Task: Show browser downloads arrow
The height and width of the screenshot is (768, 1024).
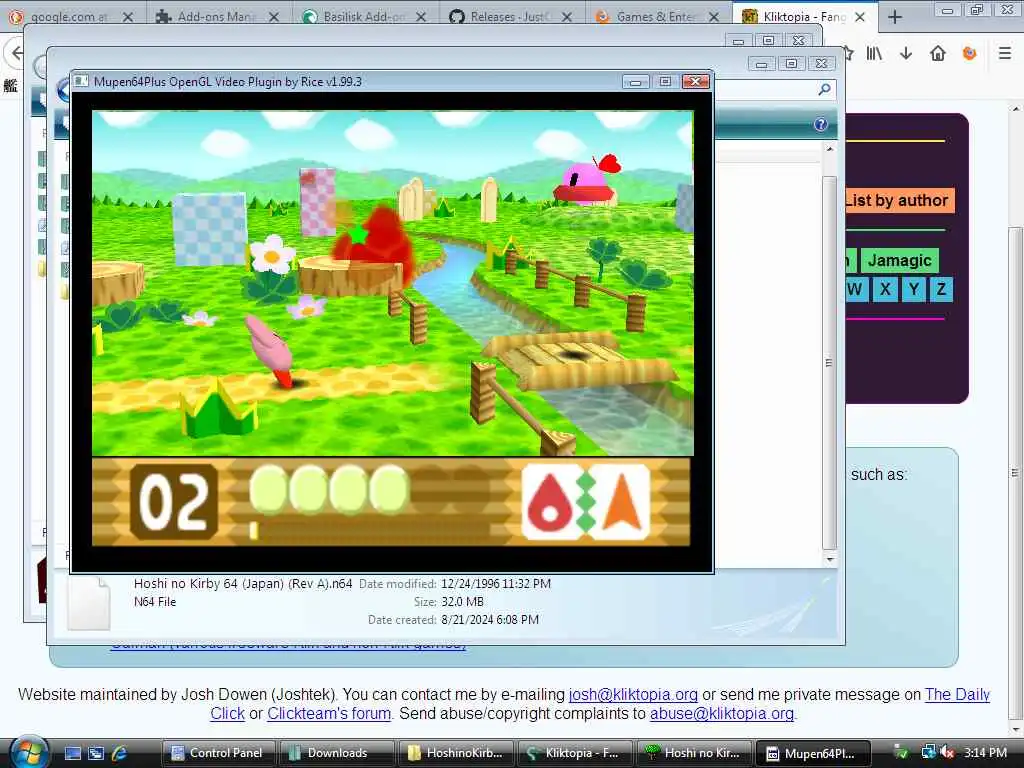Action: tap(906, 54)
